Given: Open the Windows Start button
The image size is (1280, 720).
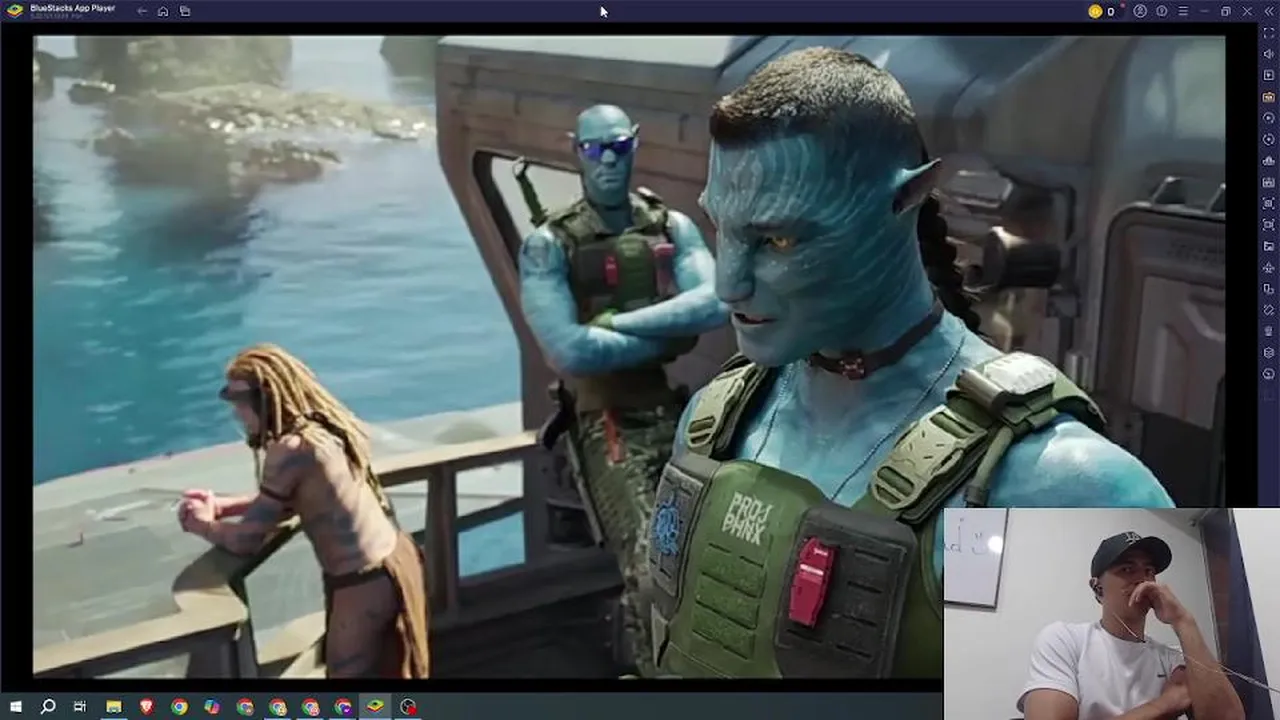Looking at the screenshot, I should tap(15, 707).
